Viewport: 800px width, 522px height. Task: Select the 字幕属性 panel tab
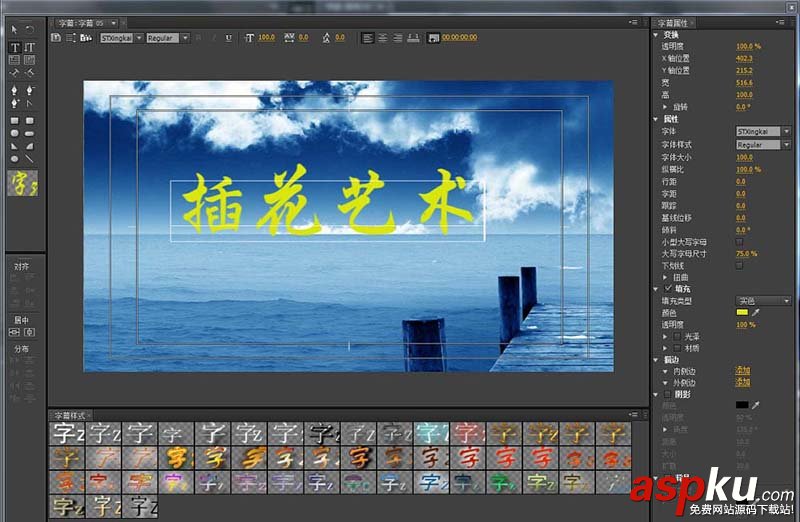click(x=672, y=23)
